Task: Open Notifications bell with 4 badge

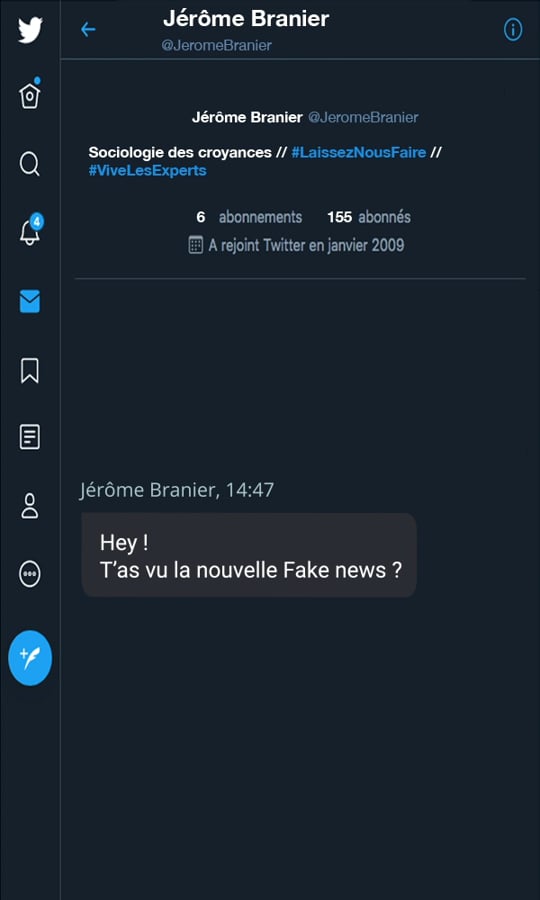Action: 30,231
